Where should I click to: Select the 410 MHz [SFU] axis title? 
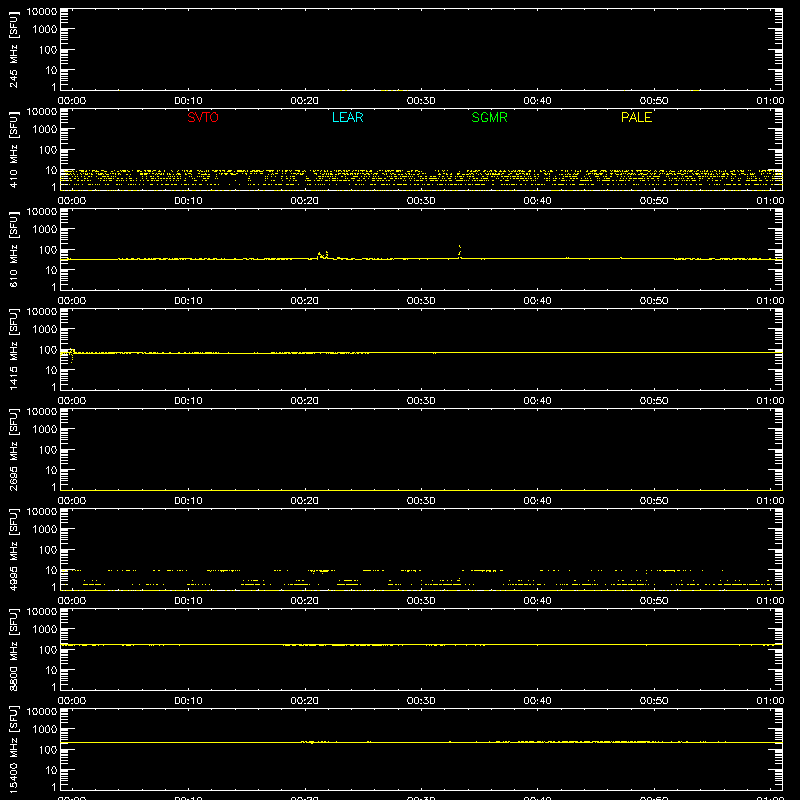[x=14, y=150]
